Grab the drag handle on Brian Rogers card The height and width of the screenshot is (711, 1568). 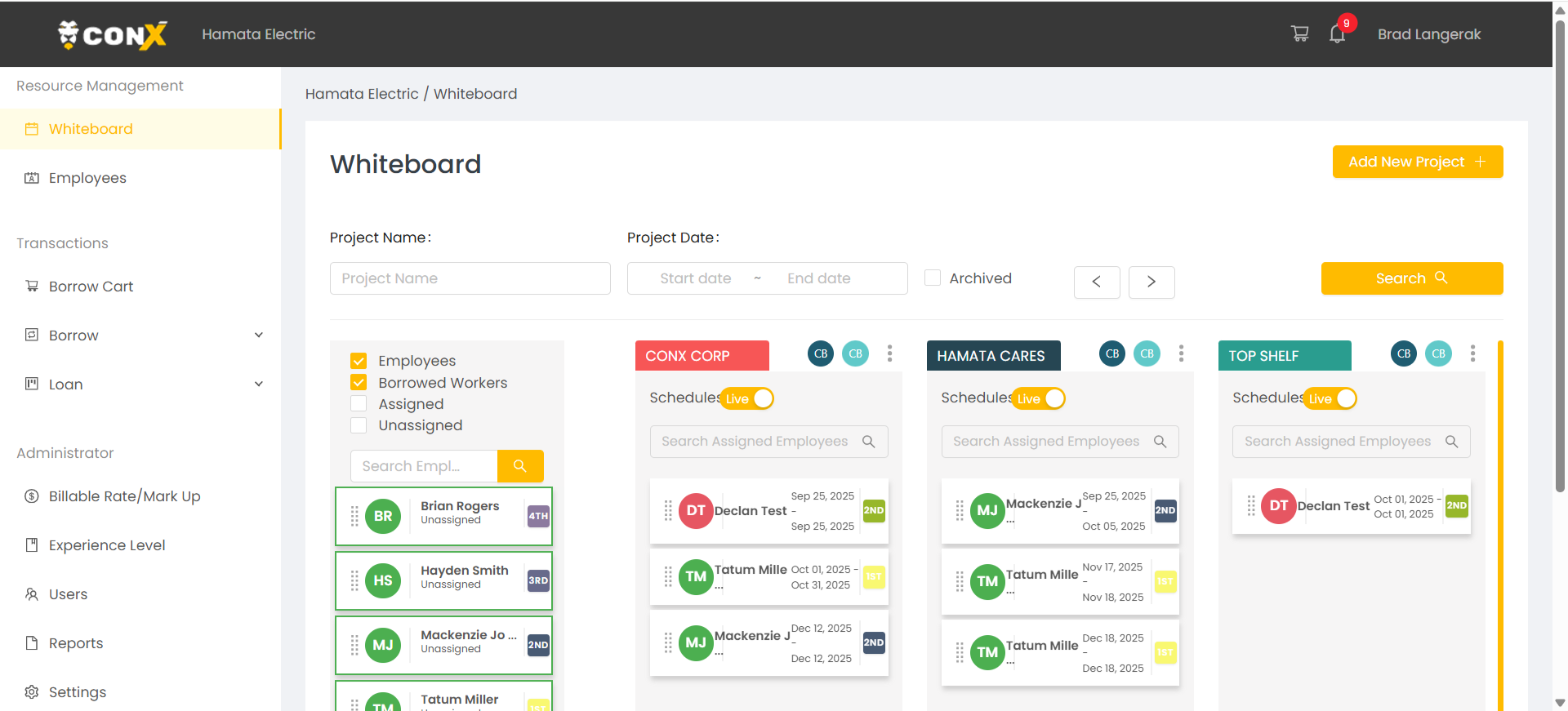click(x=354, y=516)
